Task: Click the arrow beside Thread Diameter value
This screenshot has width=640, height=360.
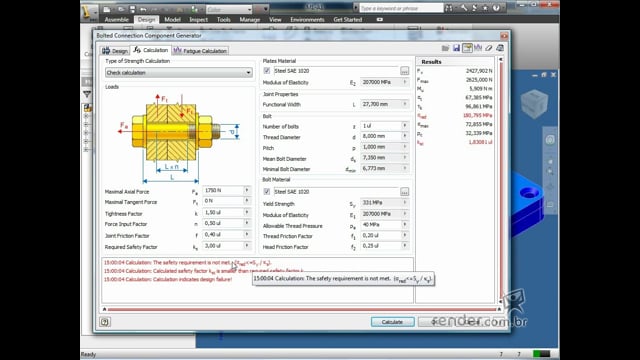Action: 405,136
